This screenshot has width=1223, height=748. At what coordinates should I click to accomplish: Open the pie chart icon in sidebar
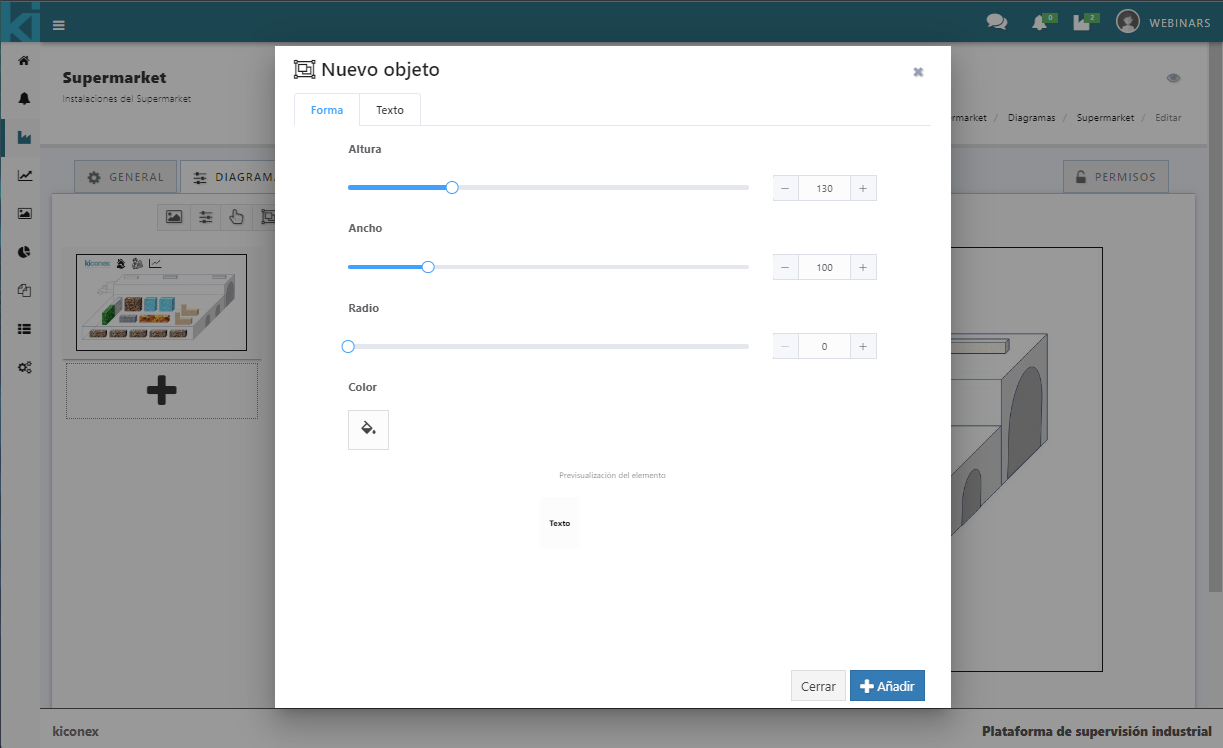pos(24,252)
